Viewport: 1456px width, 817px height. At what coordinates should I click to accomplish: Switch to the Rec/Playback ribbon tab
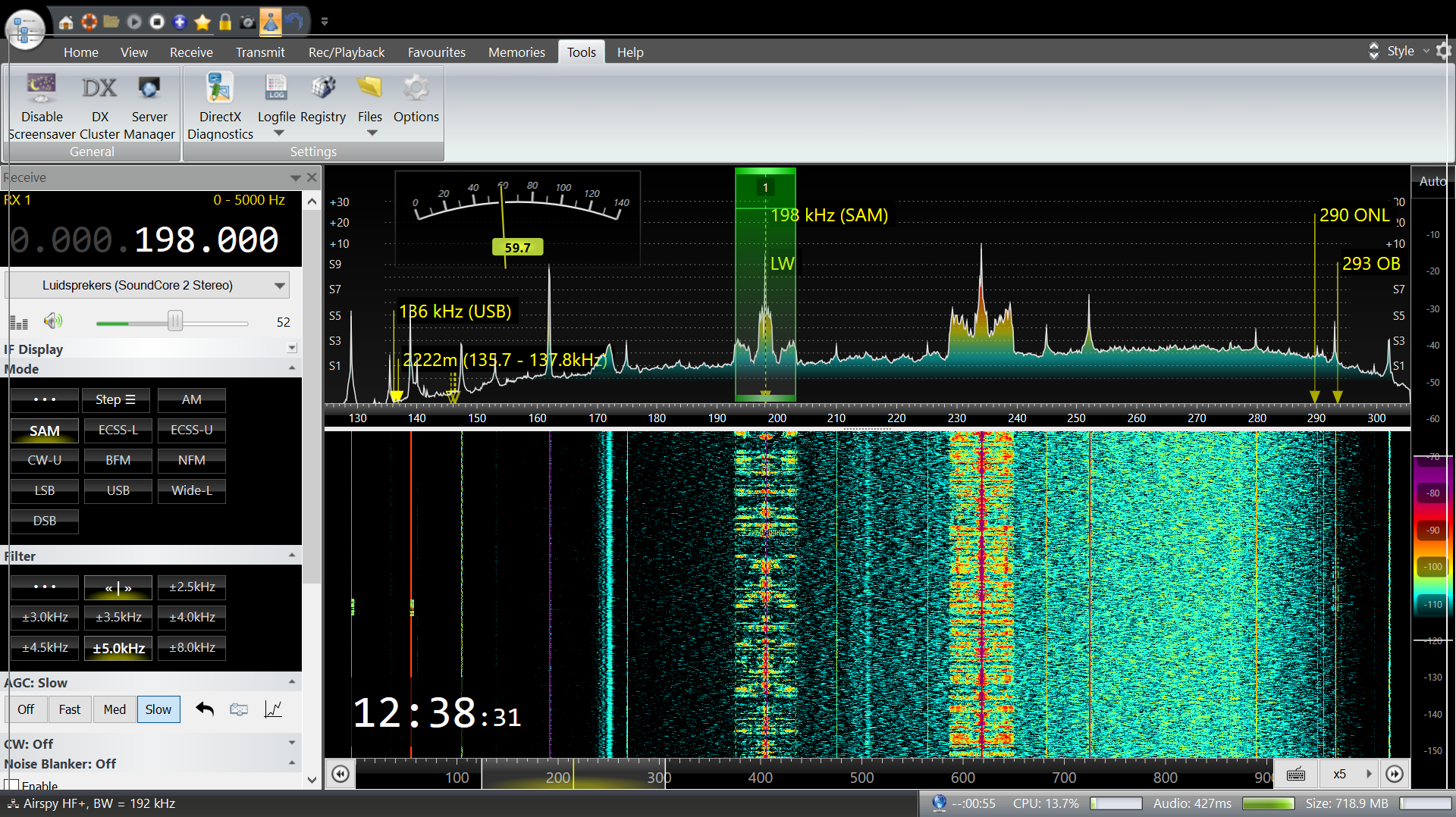pyautogui.click(x=346, y=52)
